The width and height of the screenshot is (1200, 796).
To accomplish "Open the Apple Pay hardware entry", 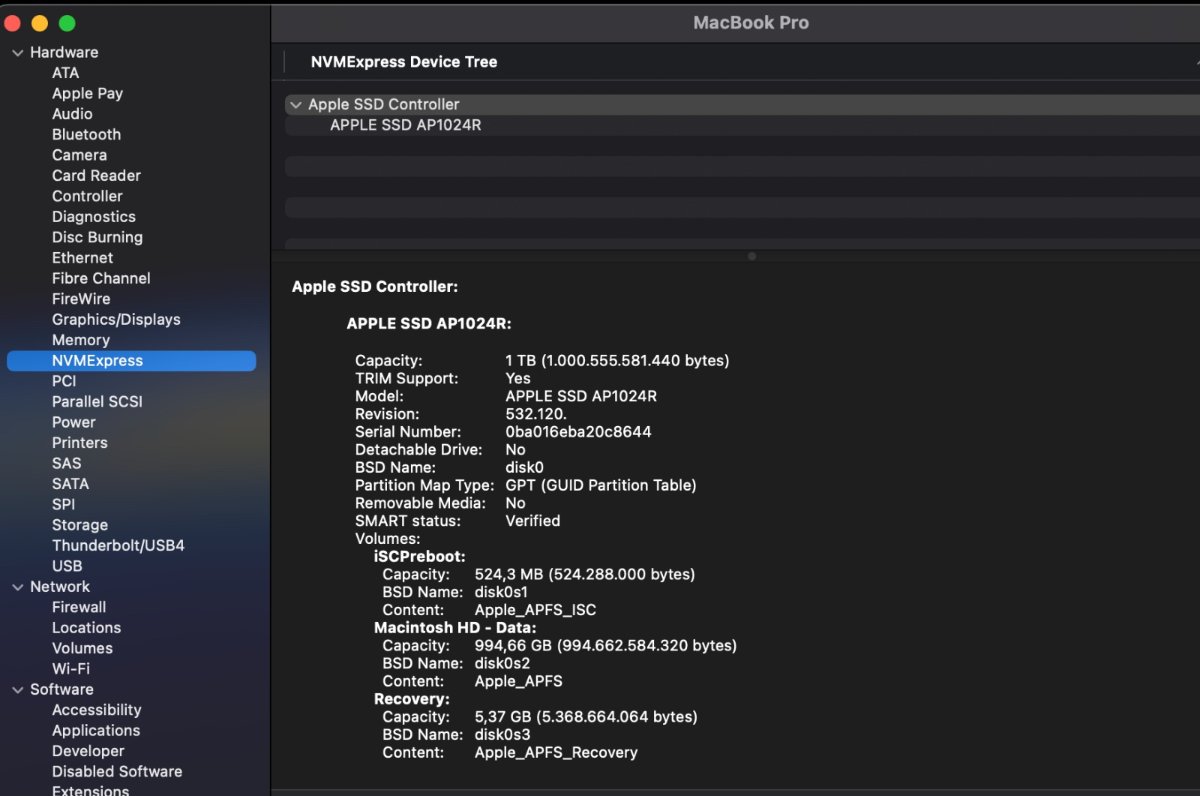I will 87,94.
